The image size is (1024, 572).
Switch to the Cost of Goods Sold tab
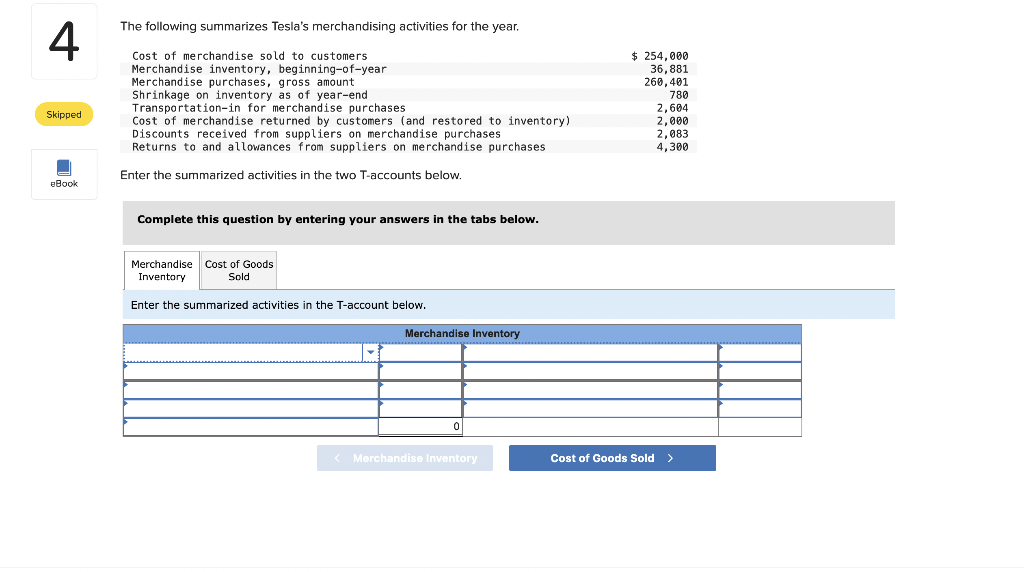[x=239, y=270]
